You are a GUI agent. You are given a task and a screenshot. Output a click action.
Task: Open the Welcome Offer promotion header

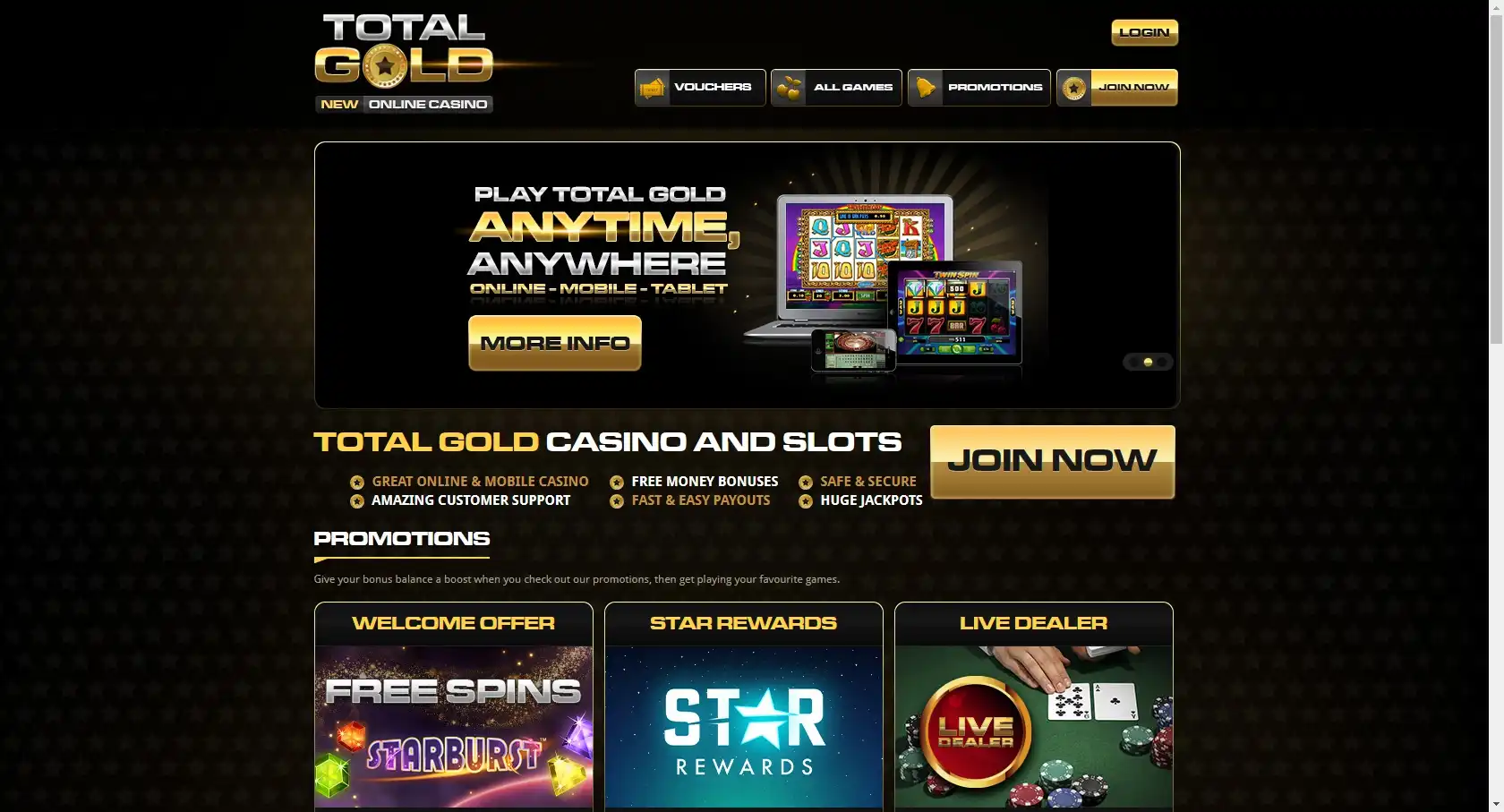[x=454, y=623]
